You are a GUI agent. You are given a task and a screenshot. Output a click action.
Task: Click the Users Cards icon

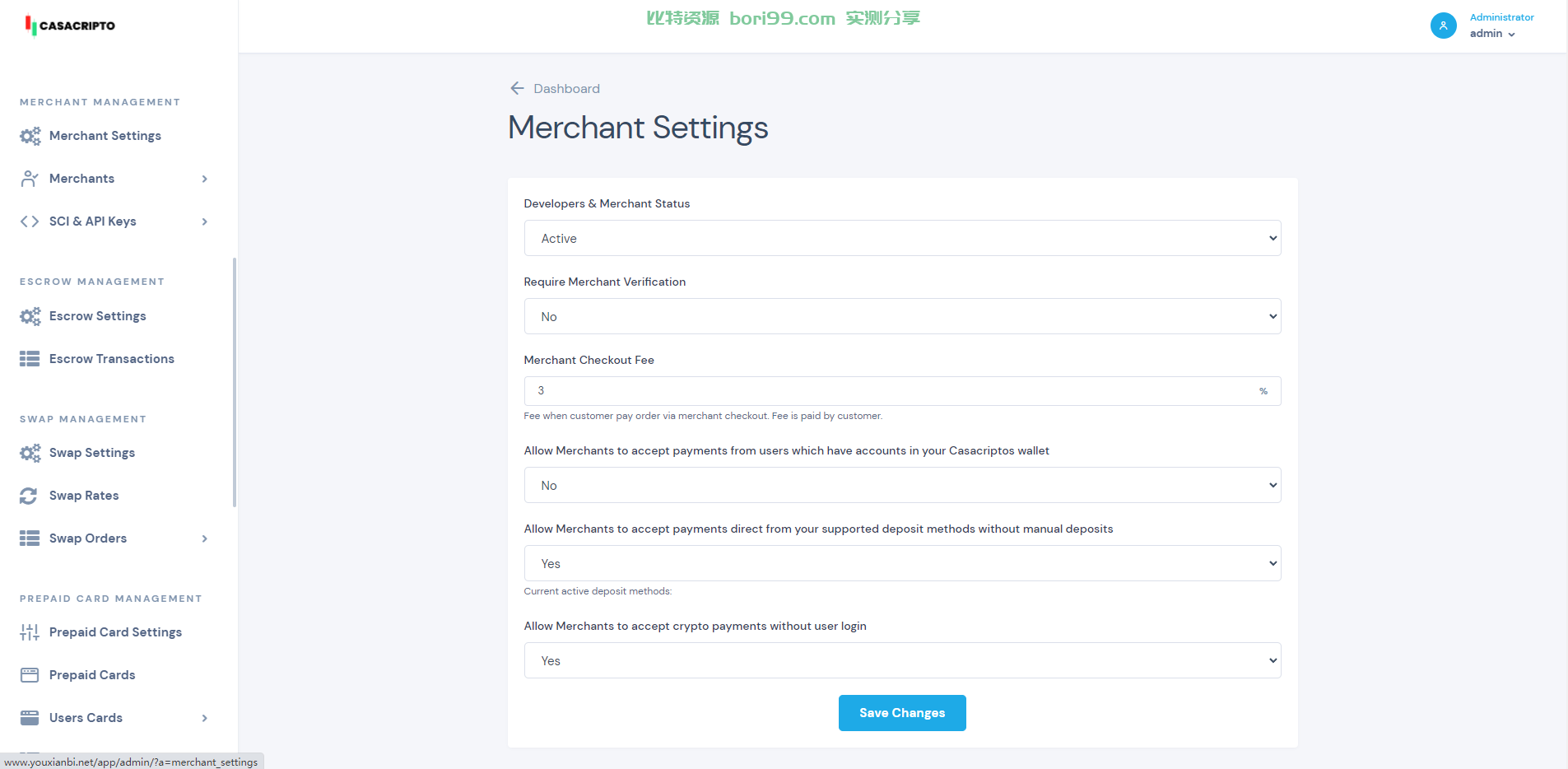point(30,718)
